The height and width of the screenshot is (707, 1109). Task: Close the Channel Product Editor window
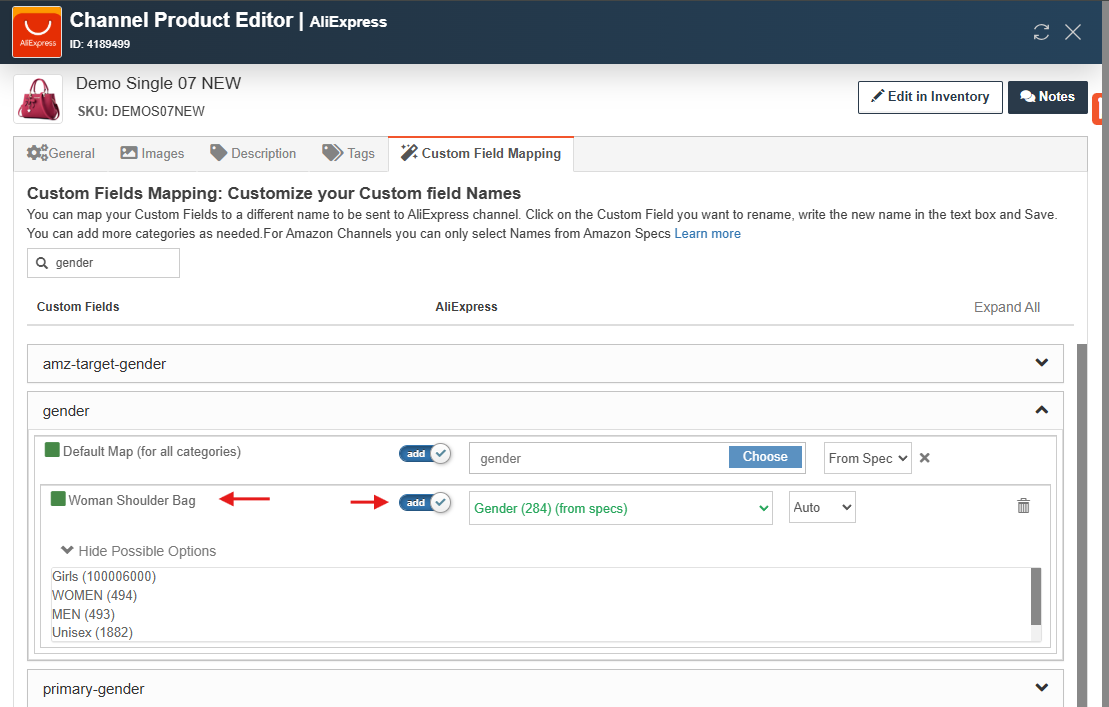(1073, 32)
